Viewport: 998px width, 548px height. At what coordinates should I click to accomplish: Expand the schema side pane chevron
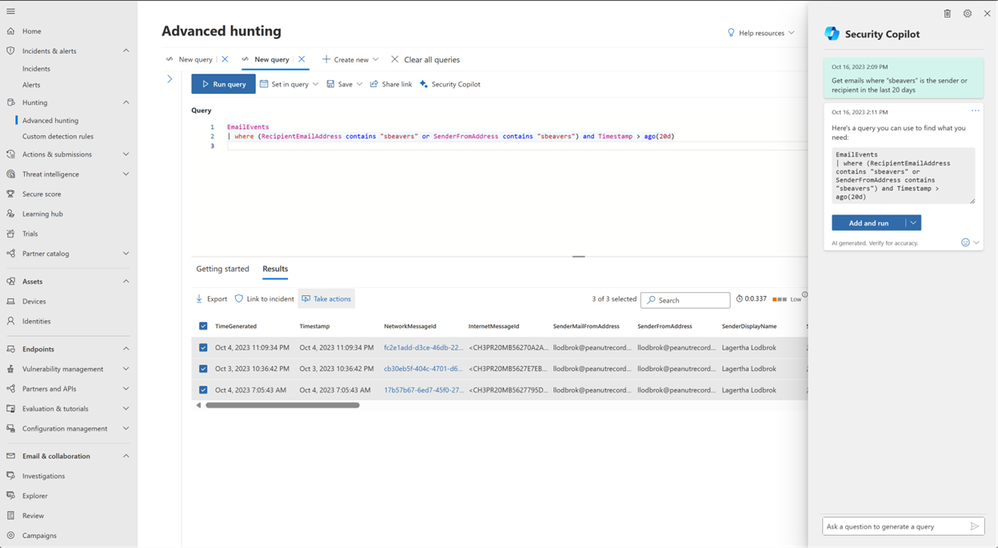coord(169,79)
